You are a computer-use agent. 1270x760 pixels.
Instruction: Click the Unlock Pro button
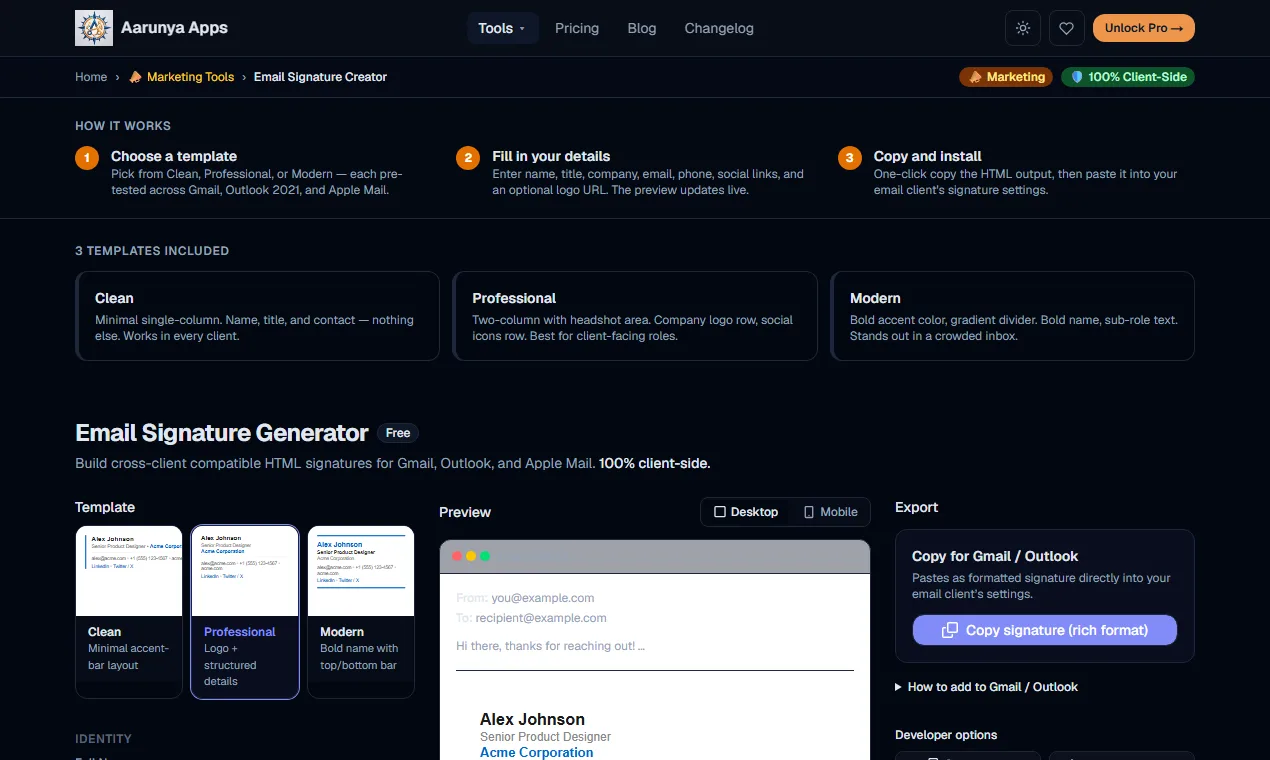pos(1144,28)
